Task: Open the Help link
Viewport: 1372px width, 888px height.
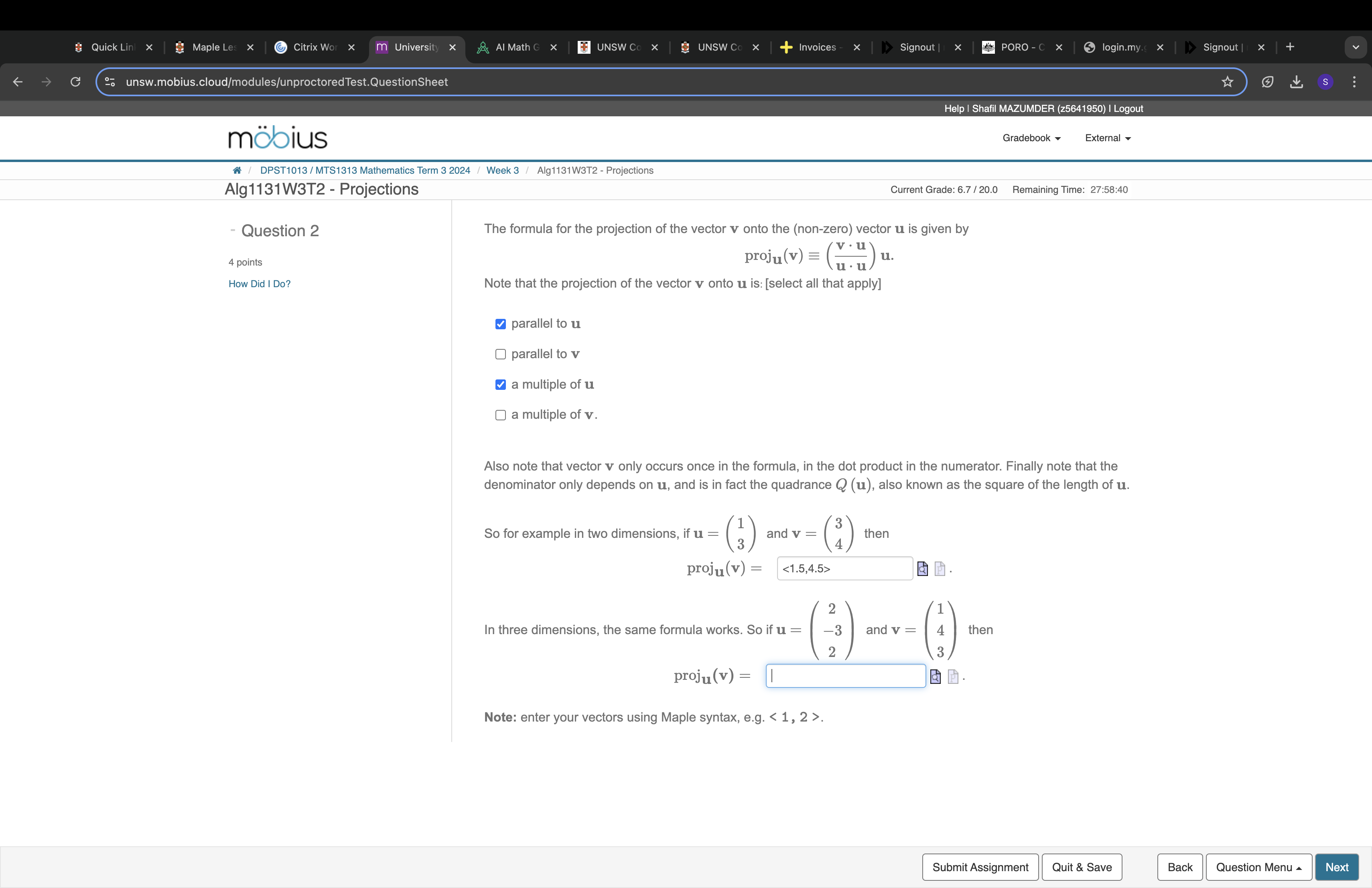Action: (954, 108)
